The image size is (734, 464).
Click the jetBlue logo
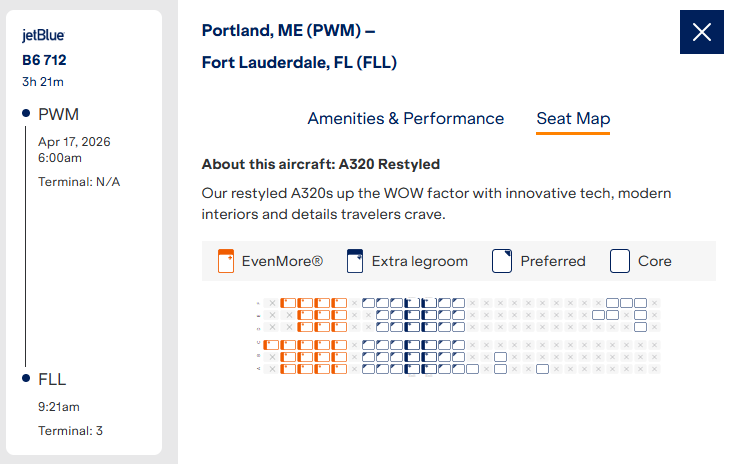point(43,35)
